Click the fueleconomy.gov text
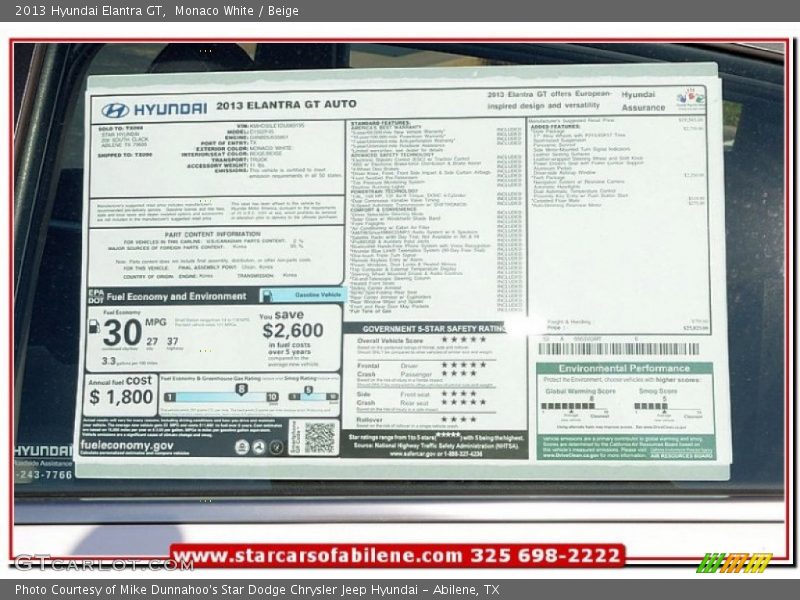 (x=127, y=445)
